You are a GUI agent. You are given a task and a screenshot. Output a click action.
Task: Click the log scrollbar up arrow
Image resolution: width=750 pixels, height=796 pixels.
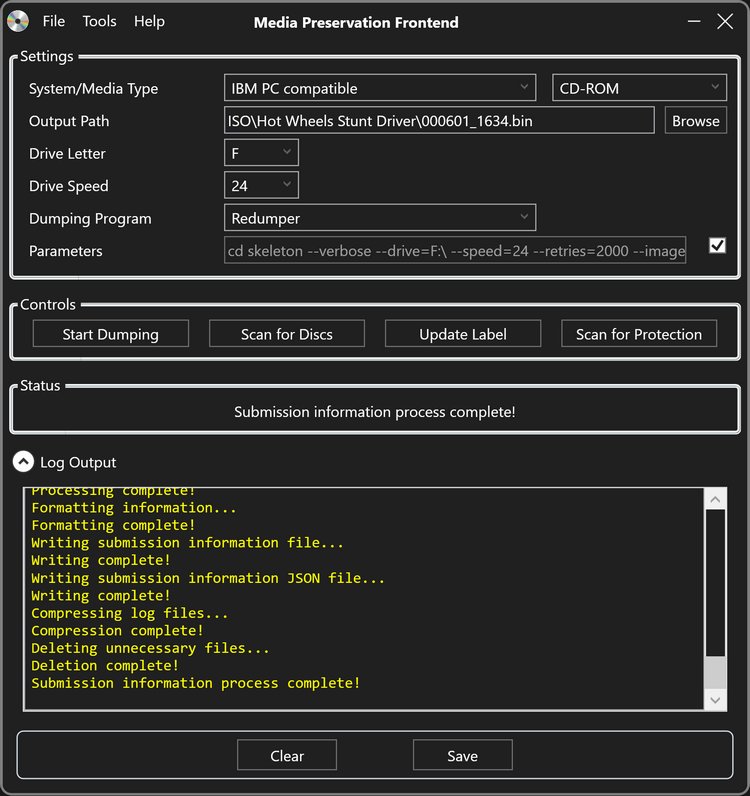click(x=715, y=500)
